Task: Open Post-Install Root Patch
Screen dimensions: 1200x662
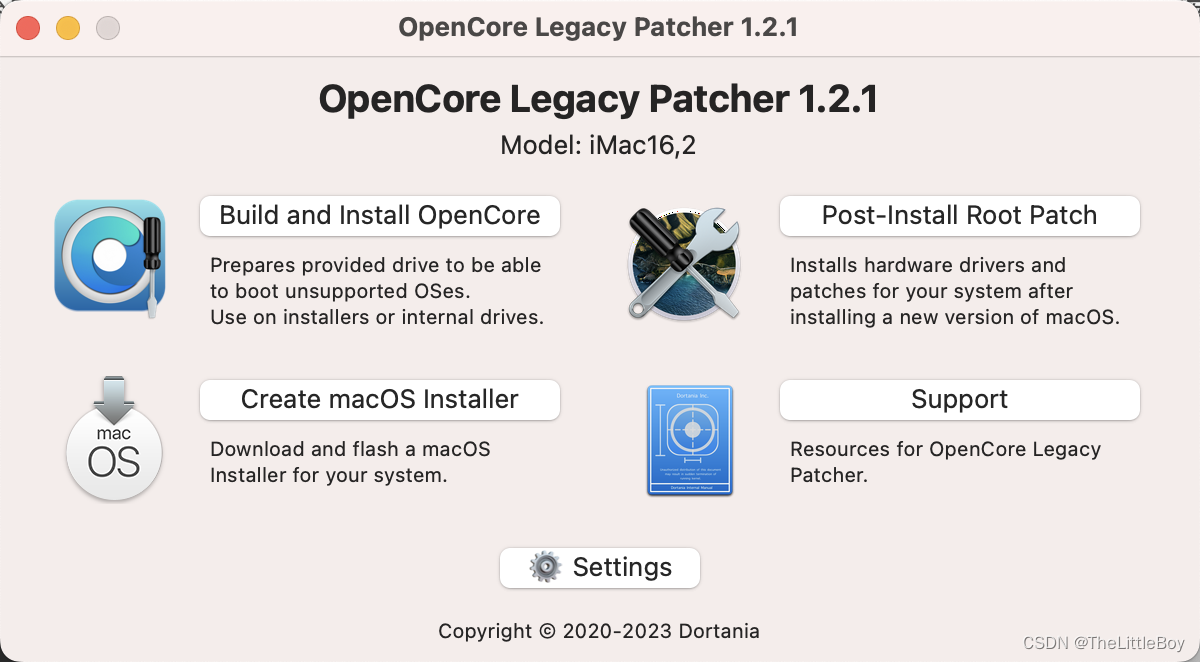Action: click(x=960, y=215)
